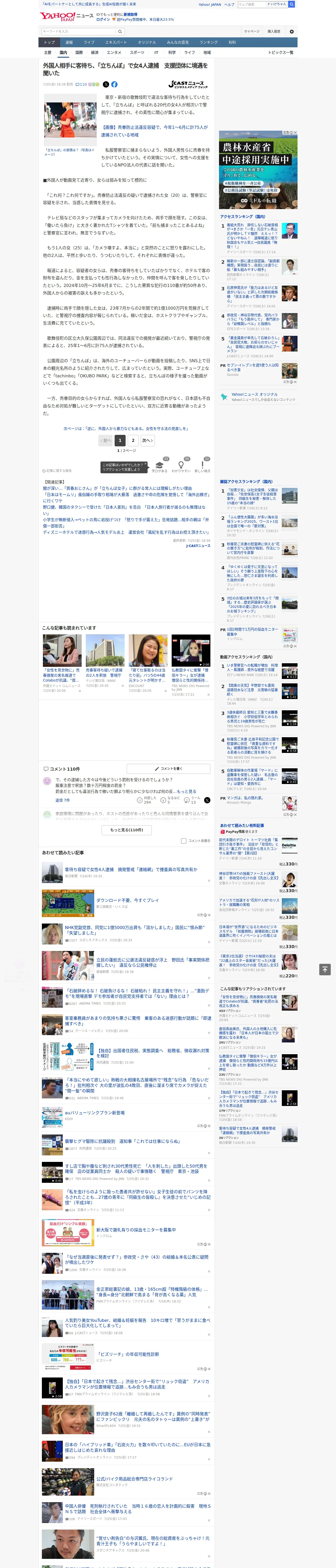
Task: Open 農林水産省 中途採用 ad banner
Action: point(258,169)
